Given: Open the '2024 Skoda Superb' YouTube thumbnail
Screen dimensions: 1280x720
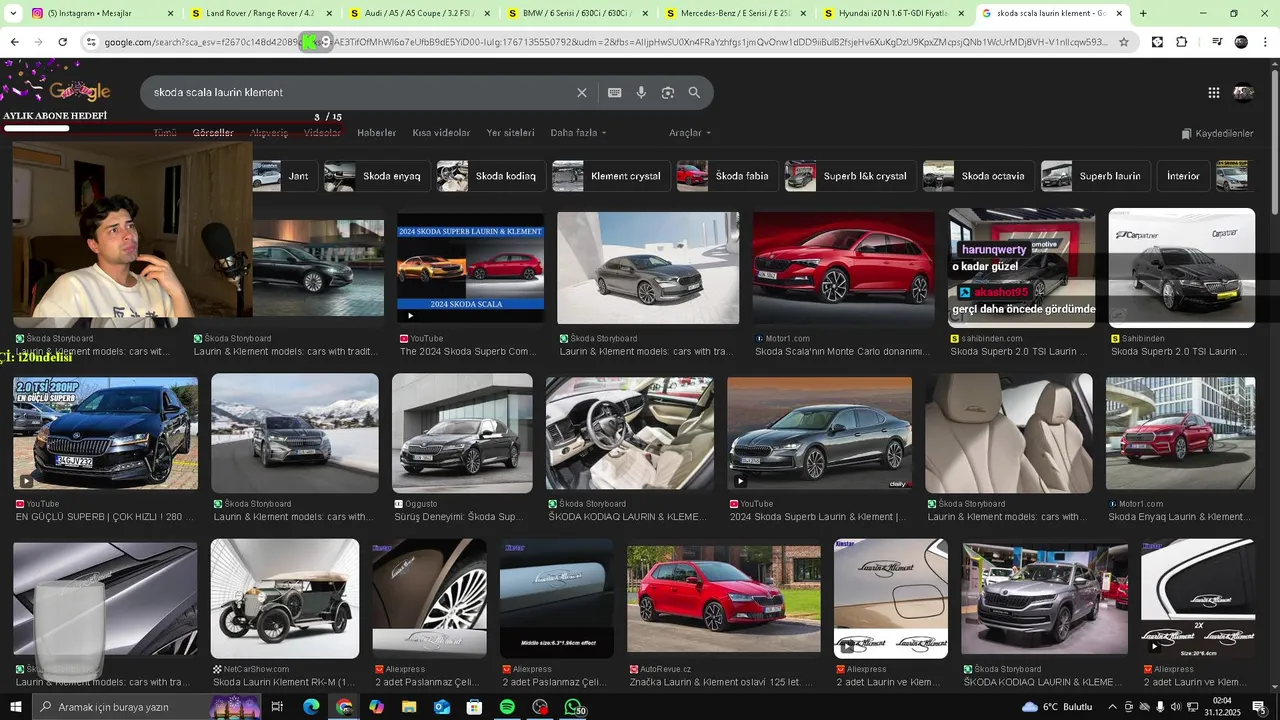Looking at the screenshot, I should [470, 267].
